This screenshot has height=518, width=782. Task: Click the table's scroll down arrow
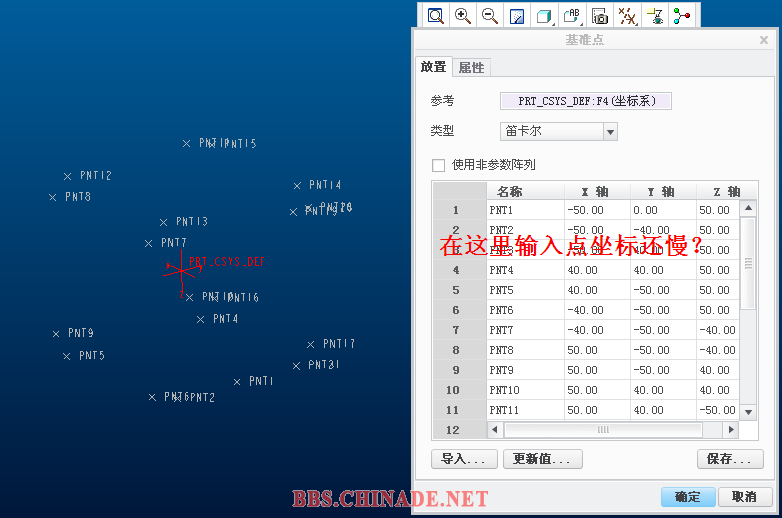click(748, 412)
